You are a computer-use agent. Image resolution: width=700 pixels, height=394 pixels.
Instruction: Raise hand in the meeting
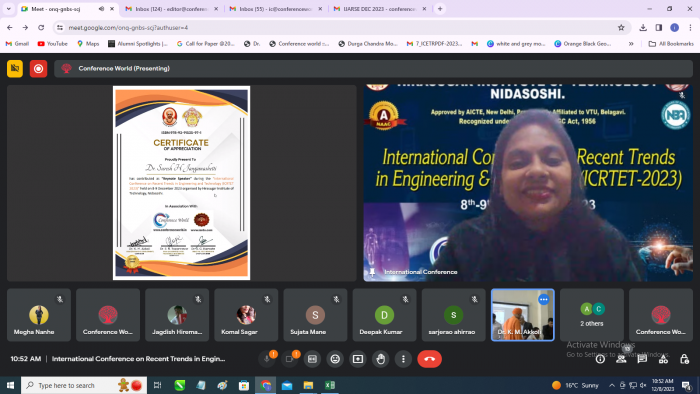pyautogui.click(x=380, y=359)
